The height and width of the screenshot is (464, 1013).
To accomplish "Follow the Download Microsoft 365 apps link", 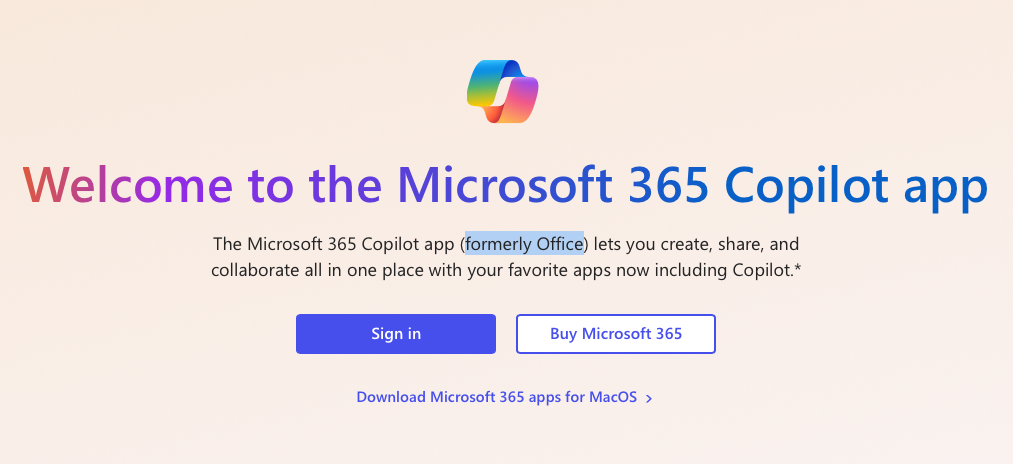I will pos(496,397).
